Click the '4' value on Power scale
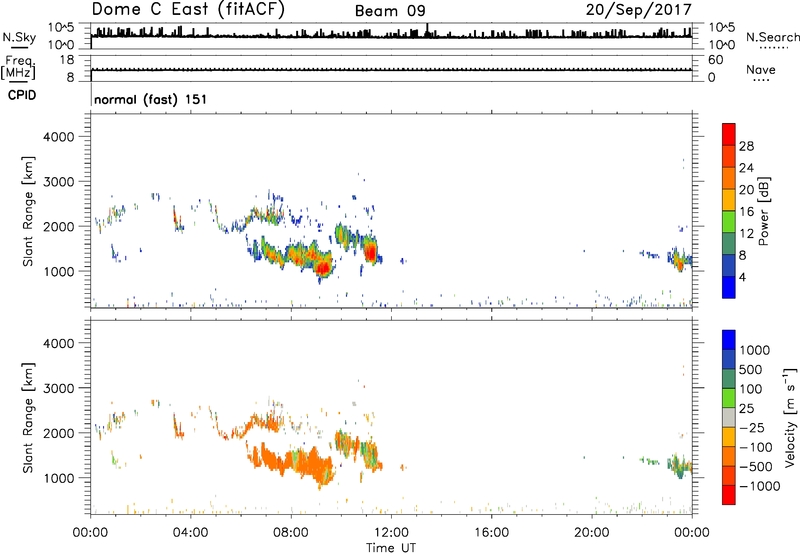The width and height of the screenshot is (800, 554). 742,277
